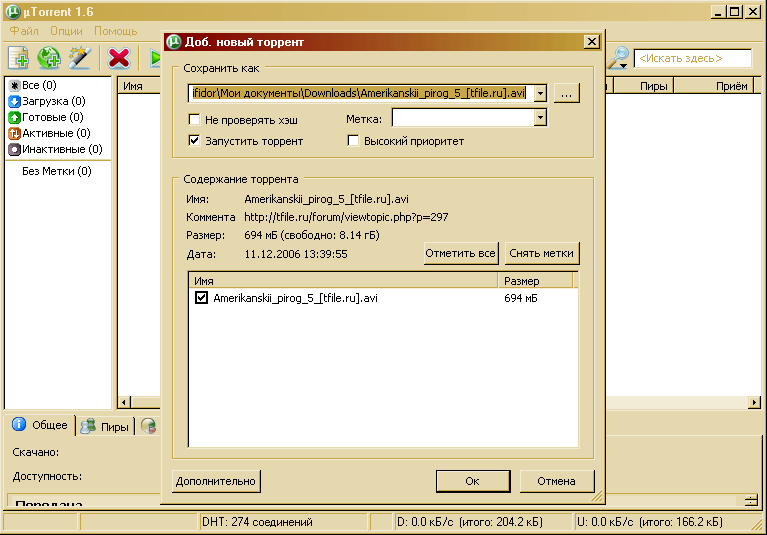Confirm with the Ок button

(473, 481)
